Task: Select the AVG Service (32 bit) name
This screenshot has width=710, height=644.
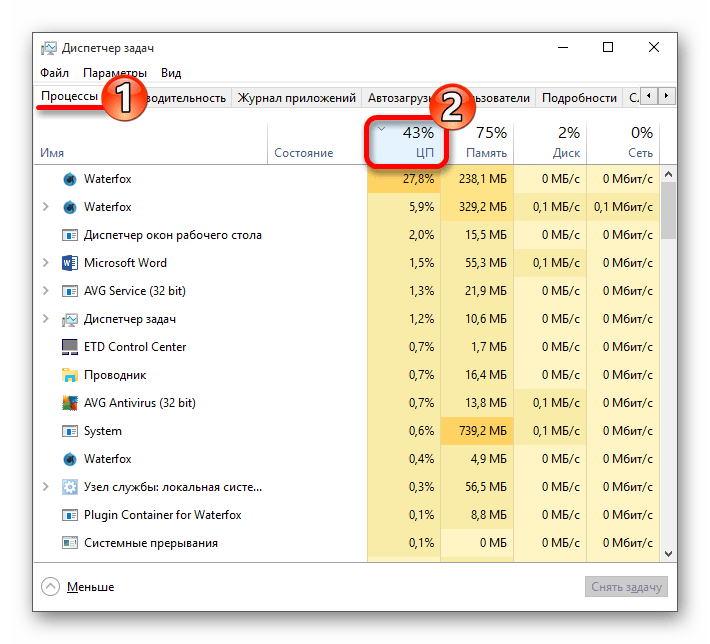Action: coord(135,291)
